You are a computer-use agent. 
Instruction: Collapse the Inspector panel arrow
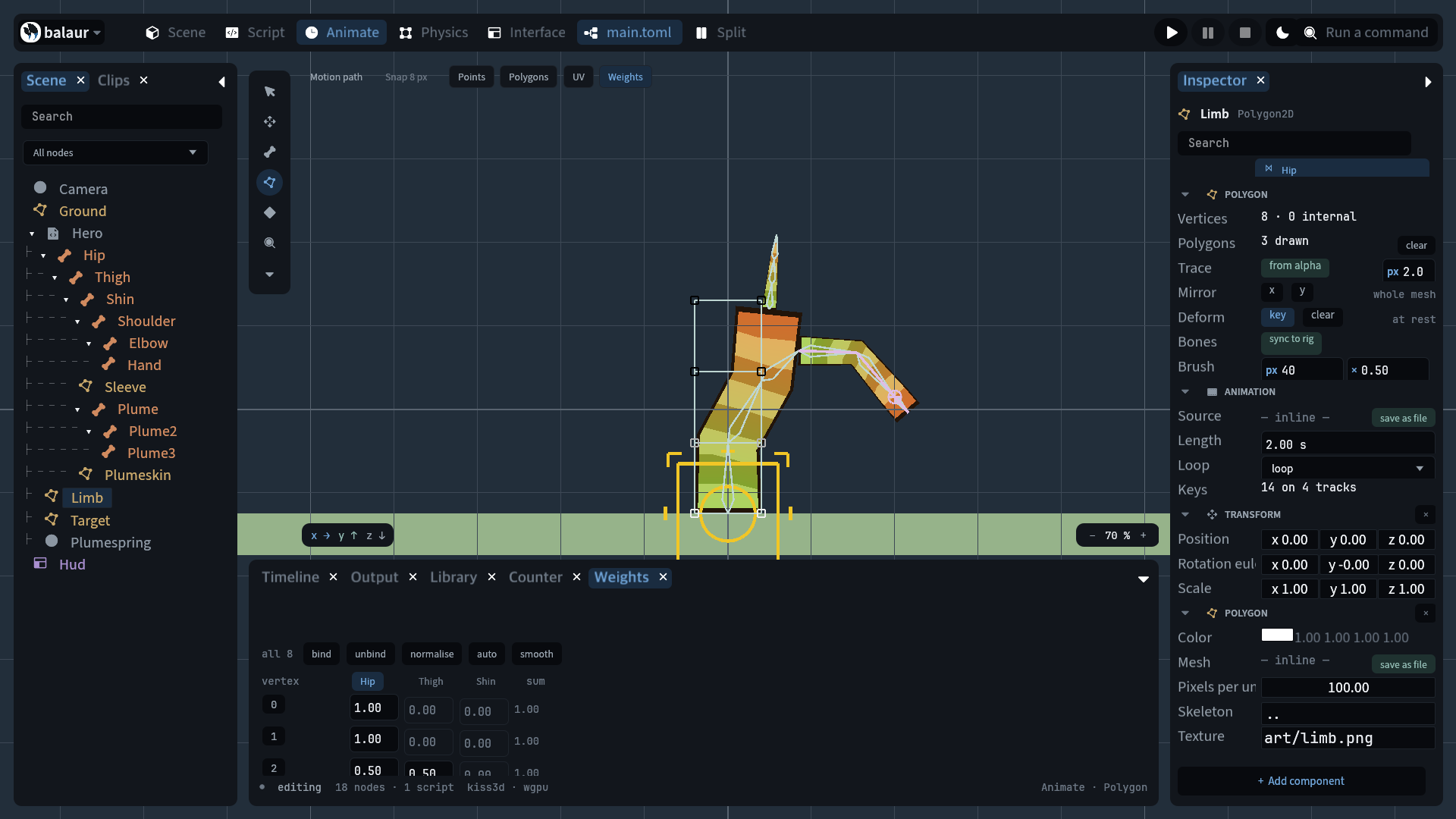[1428, 82]
